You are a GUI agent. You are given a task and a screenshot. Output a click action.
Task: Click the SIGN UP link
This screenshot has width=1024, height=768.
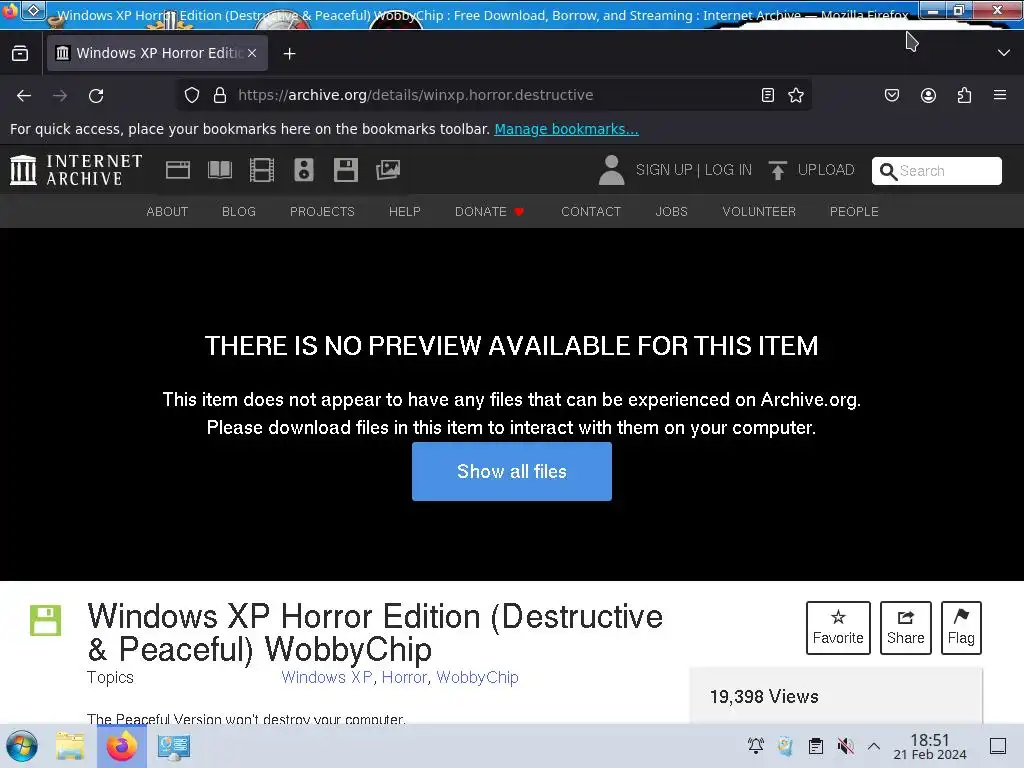(x=664, y=170)
